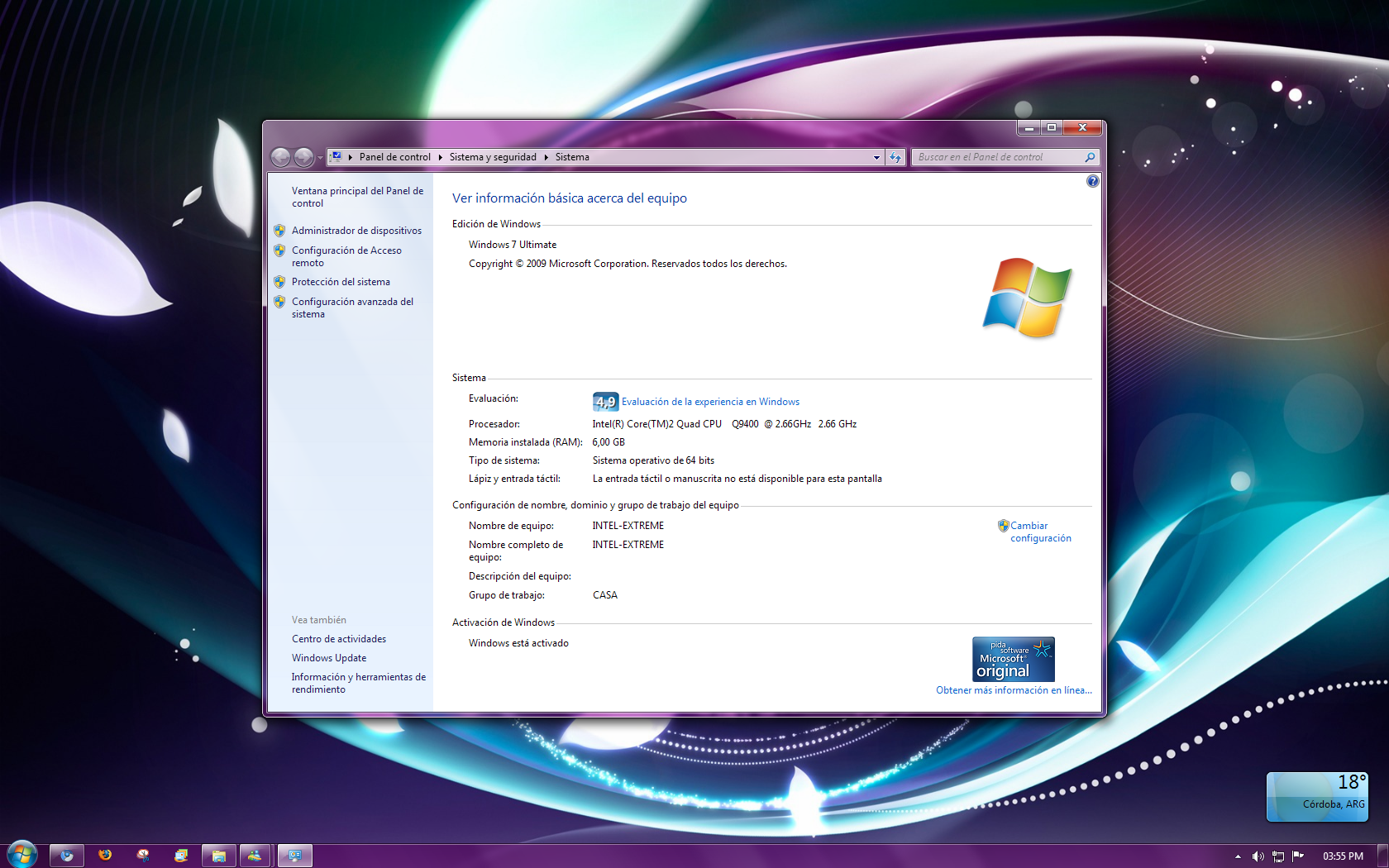The width and height of the screenshot is (1389, 868).
Task: Open Administrador de dispositivos link
Action: click(356, 231)
